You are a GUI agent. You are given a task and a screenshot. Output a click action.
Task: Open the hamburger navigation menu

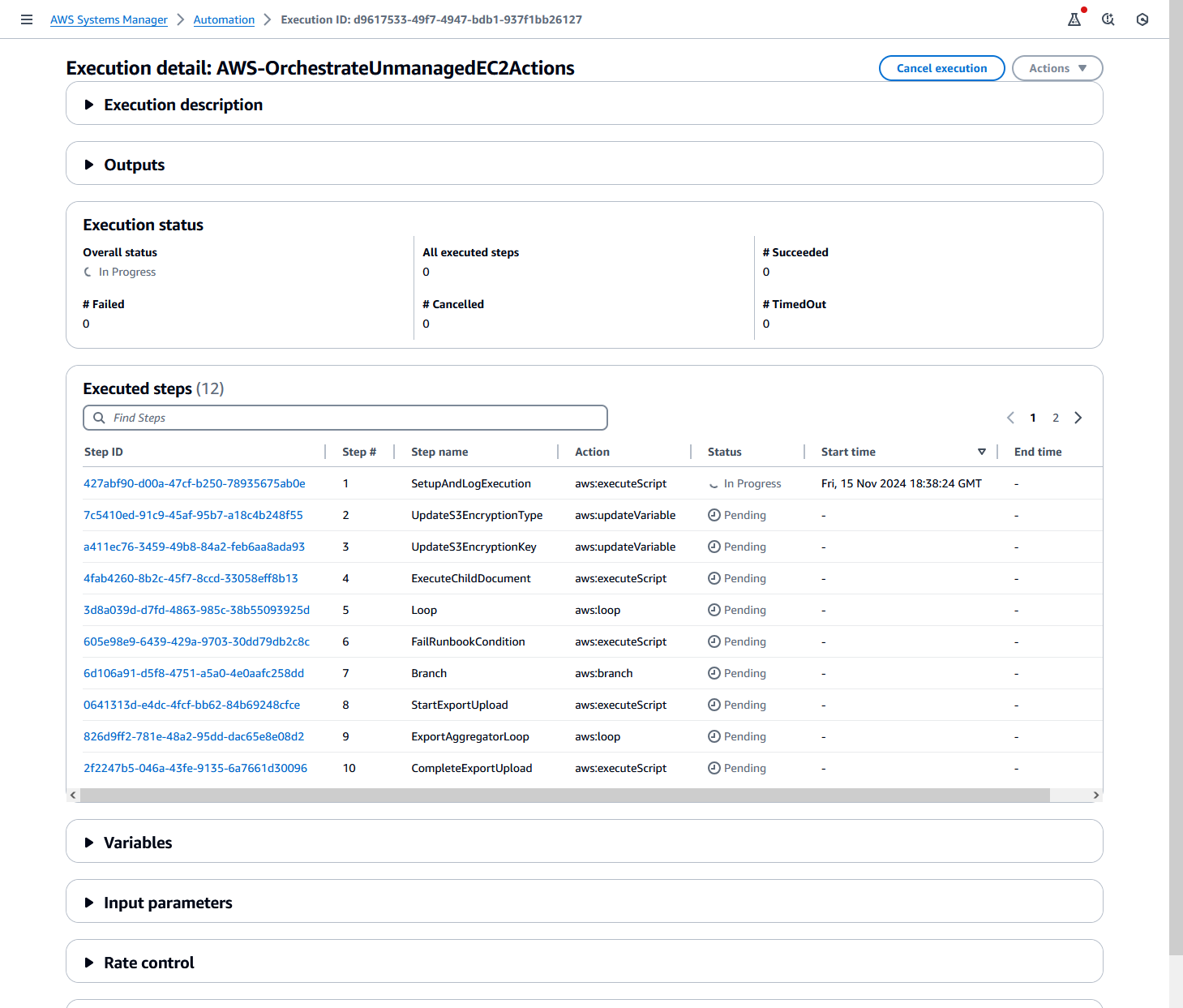point(27,19)
